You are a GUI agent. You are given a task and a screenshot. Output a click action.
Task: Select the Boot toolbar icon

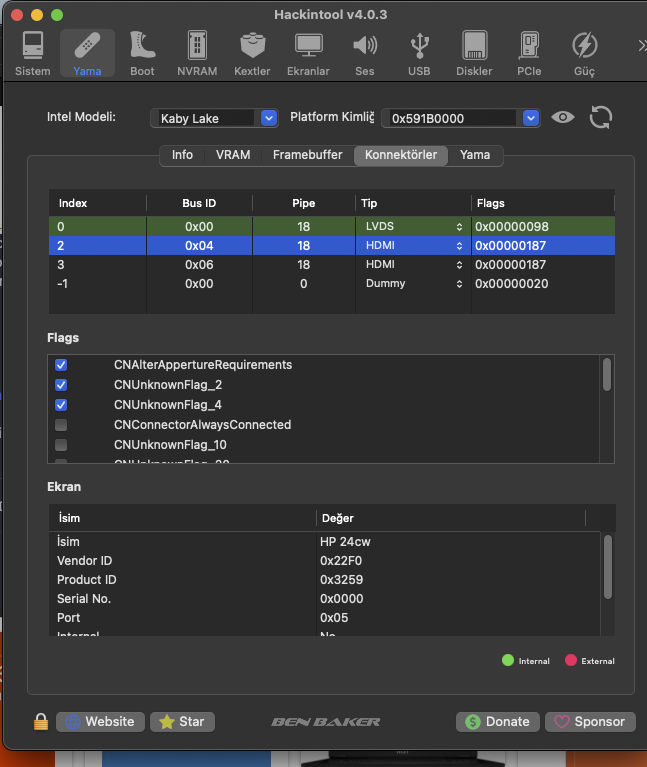(142, 53)
